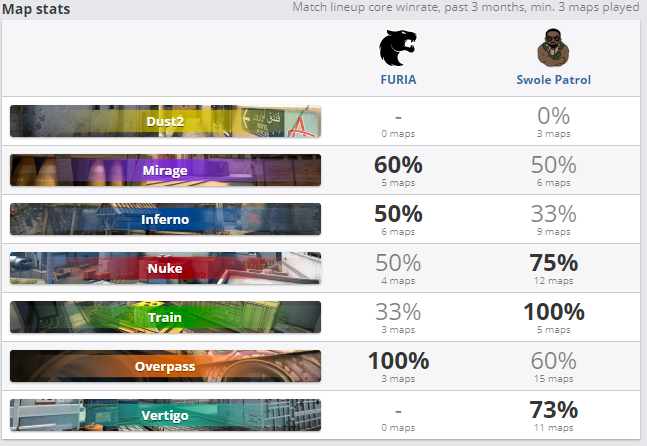Click FURIA's 100% Overpass winrate

tap(398, 361)
